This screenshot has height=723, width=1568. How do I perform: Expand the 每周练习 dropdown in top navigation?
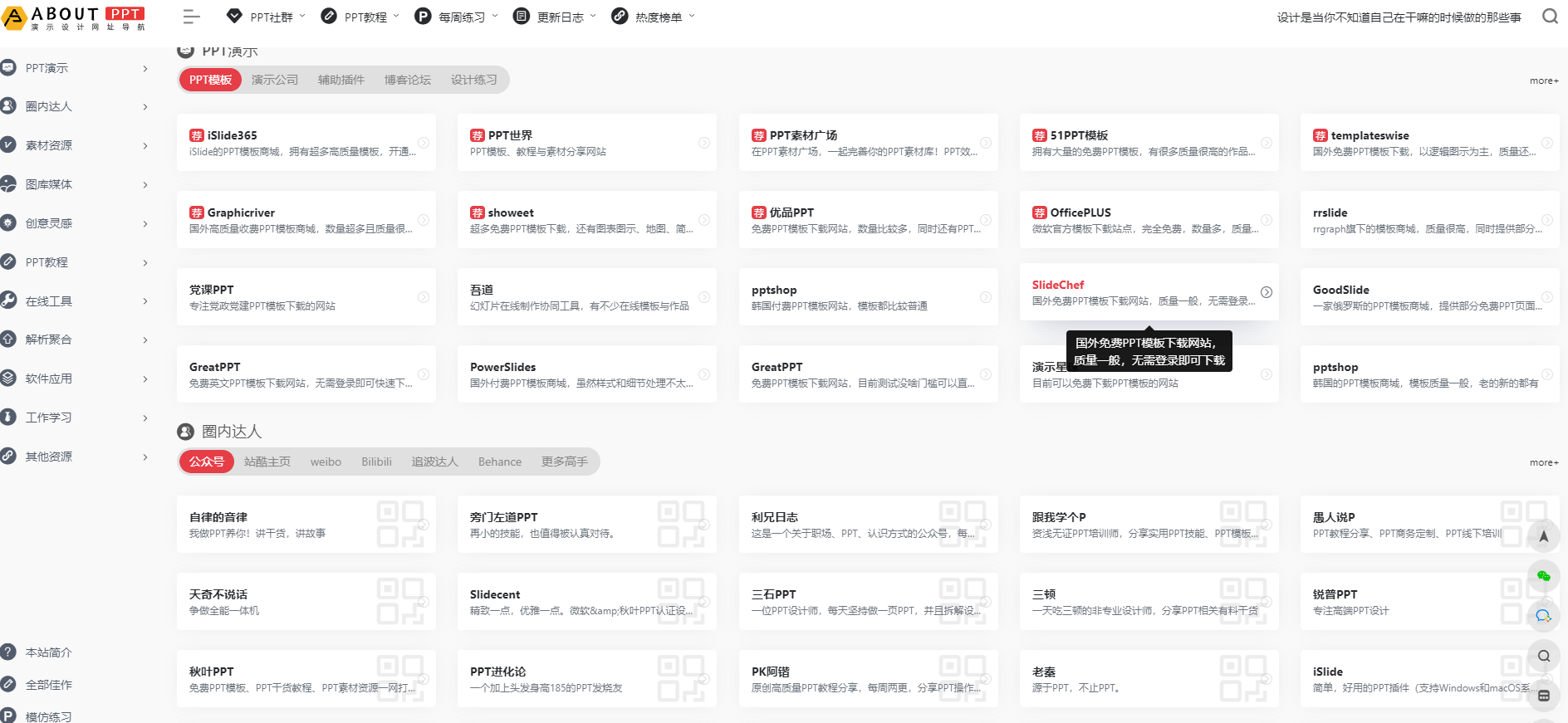(x=457, y=17)
